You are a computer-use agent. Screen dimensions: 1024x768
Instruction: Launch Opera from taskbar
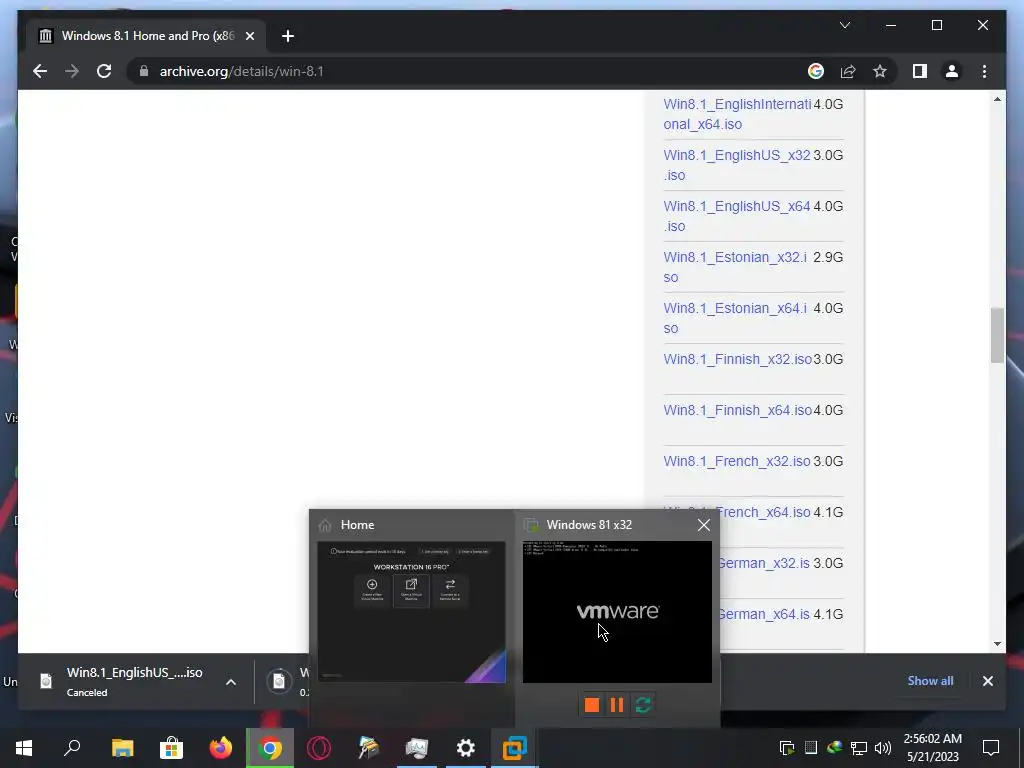tap(319, 748)
